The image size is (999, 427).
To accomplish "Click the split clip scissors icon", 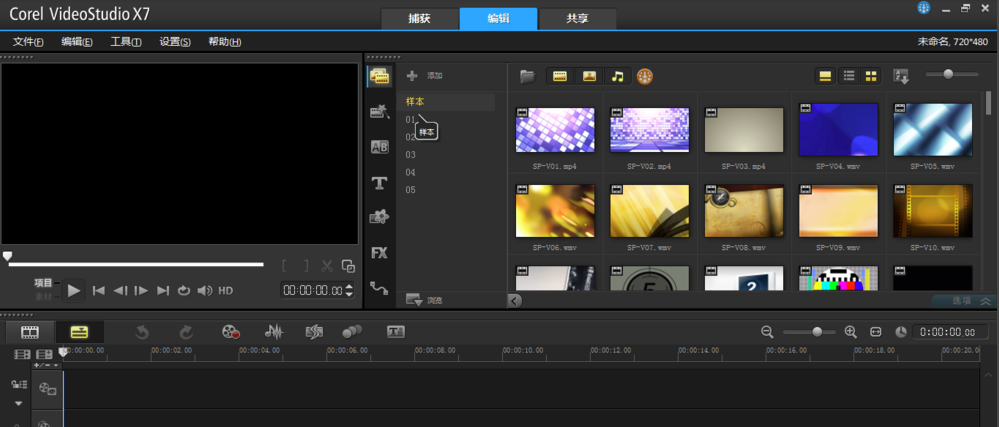I will pyautogui.click(x=327, y=266).
